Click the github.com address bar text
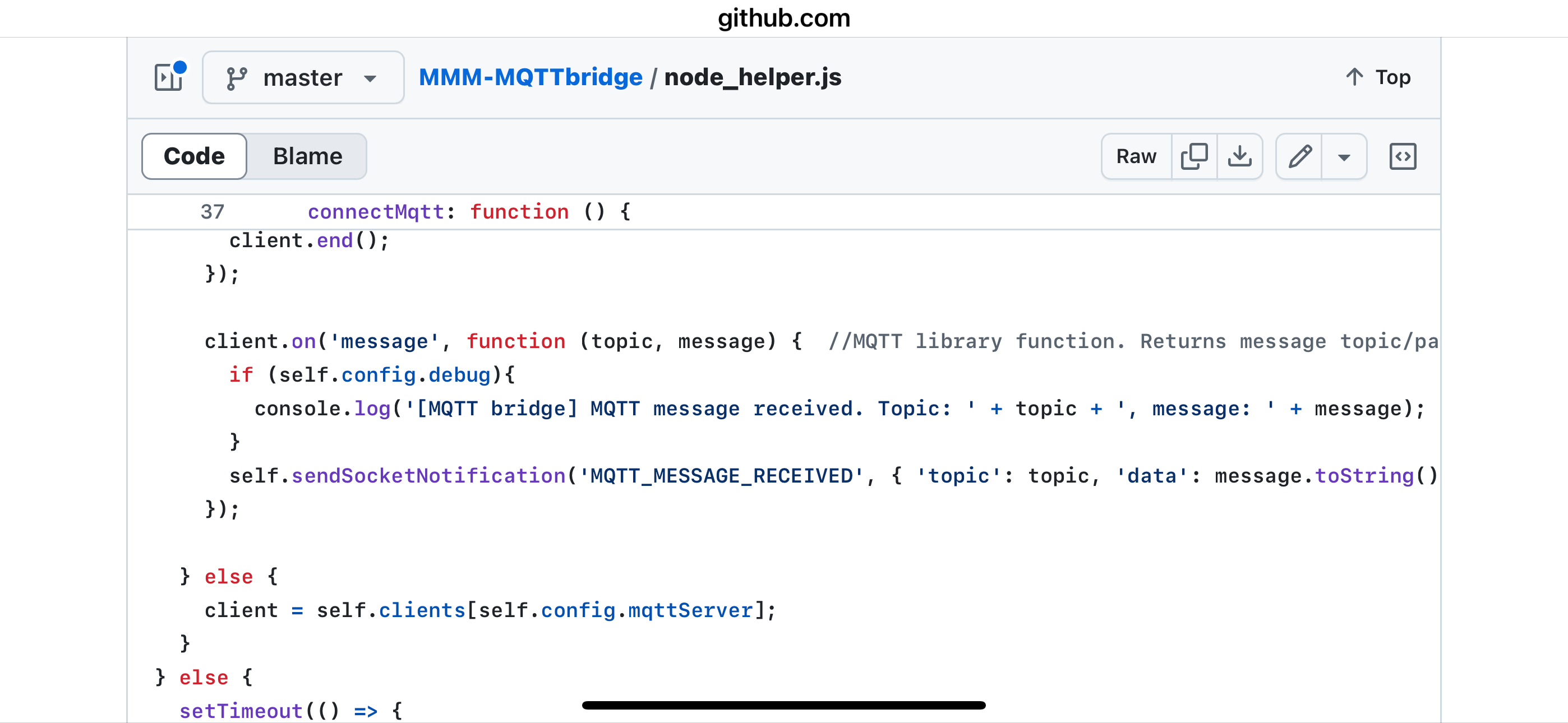1568x723 pixels. coord(783,17)
